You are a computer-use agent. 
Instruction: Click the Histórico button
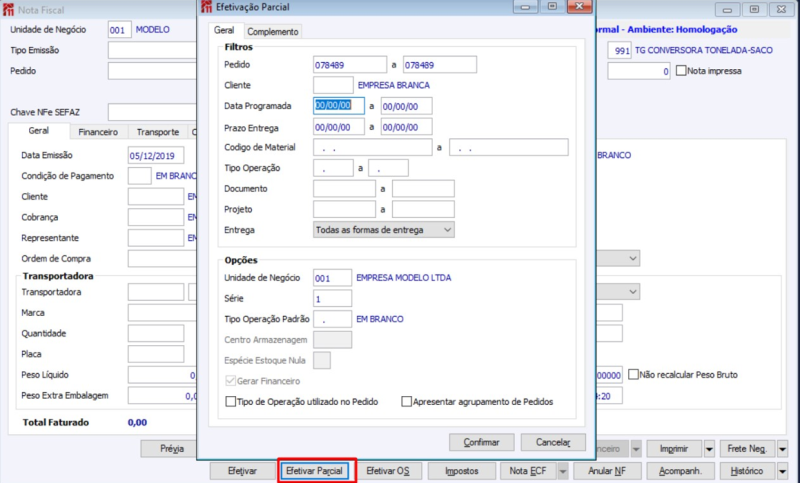[747, 471]
